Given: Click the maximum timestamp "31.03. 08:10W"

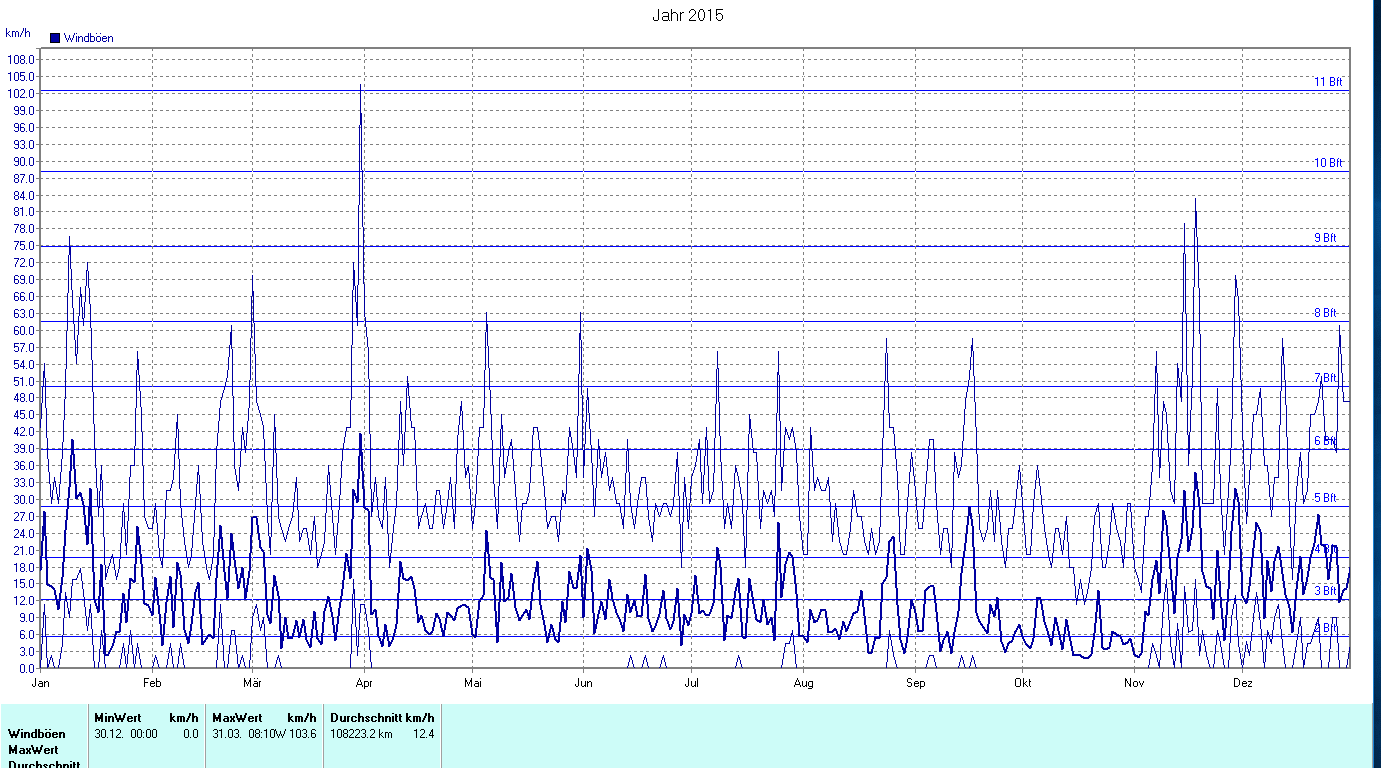Looking at the screenshot, I should pyautogui.click(x=249, y=734).
